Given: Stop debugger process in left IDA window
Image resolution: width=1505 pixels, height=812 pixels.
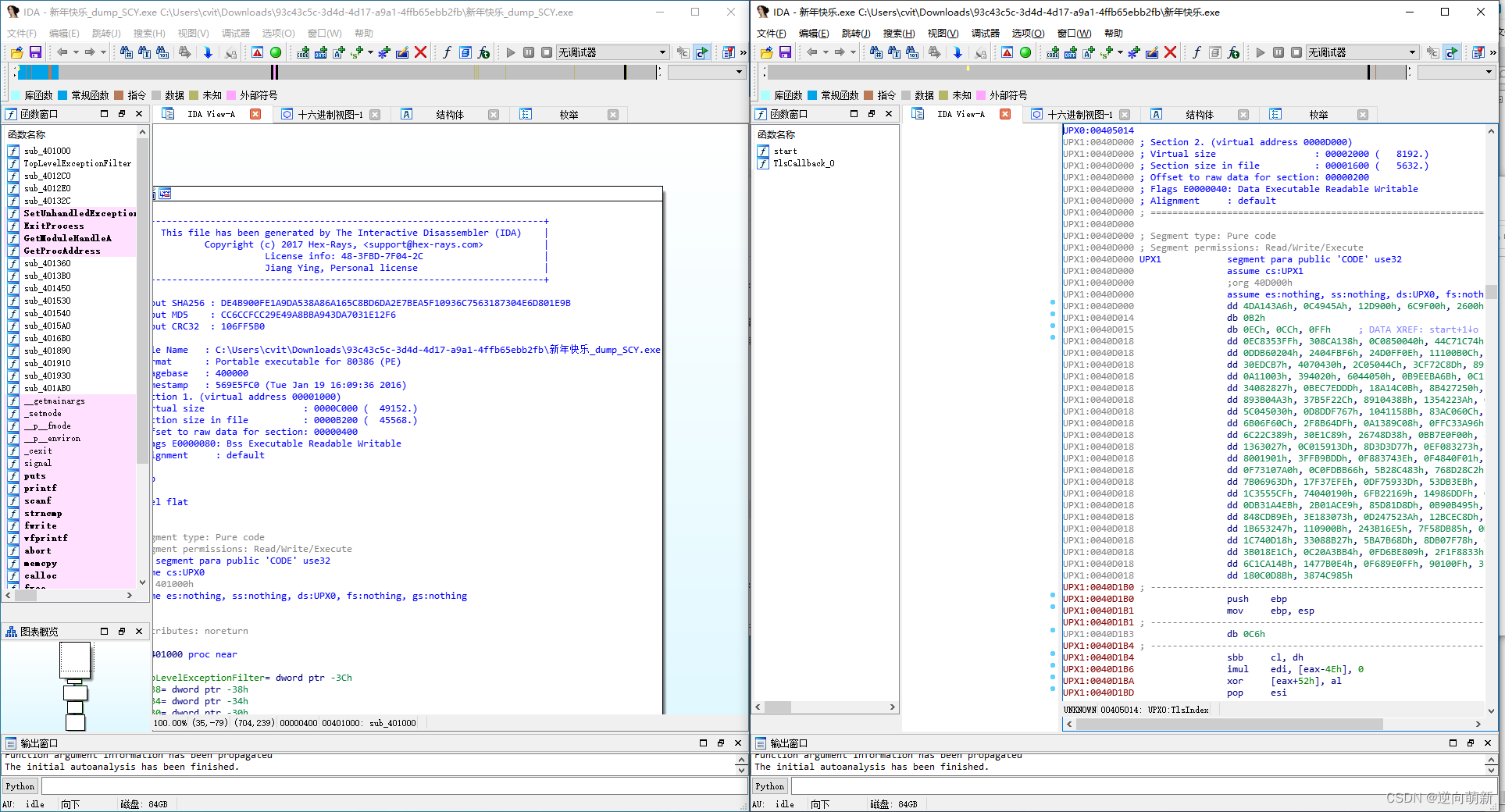Looking at the screenshot, I should (547, 52).
